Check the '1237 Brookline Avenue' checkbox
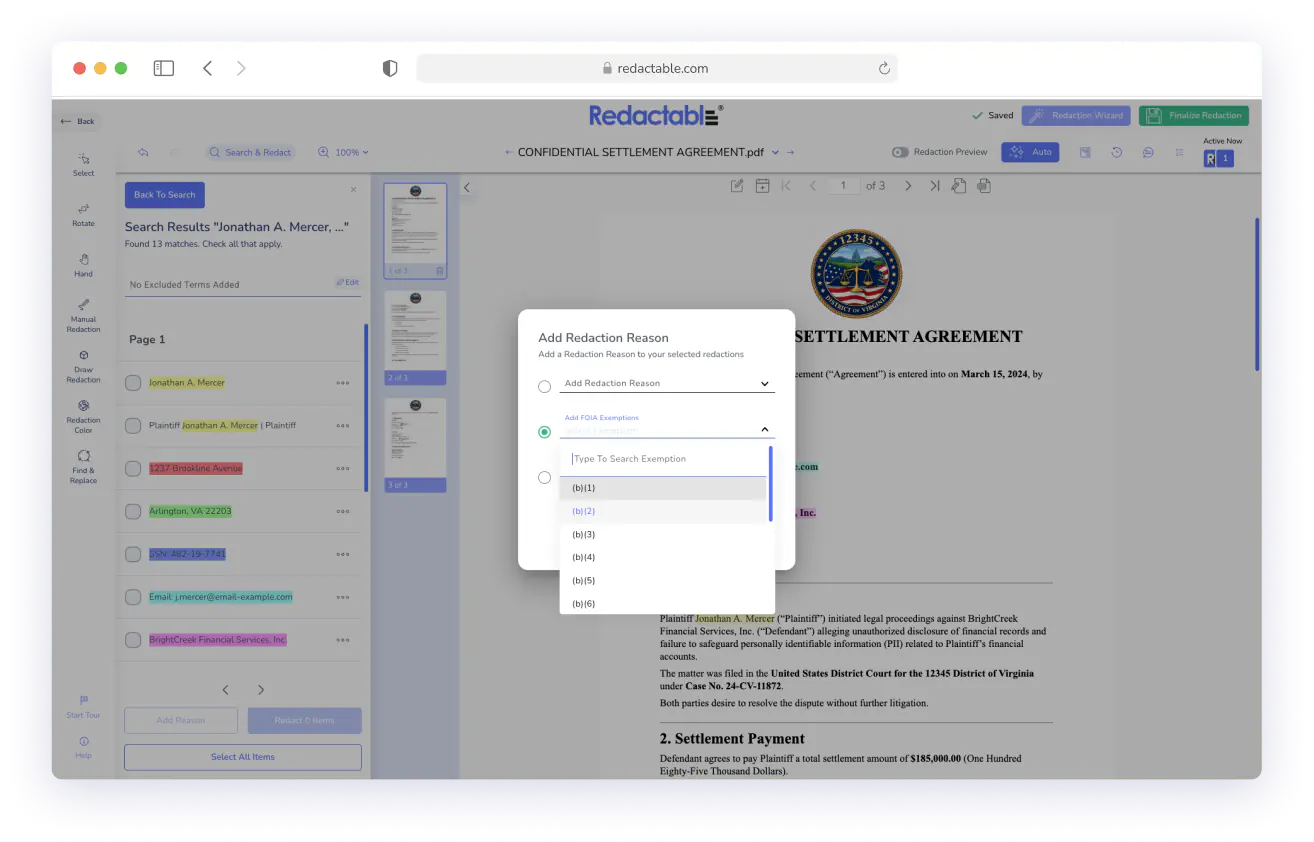The image size is (1314, 842). tap(133, 468)
